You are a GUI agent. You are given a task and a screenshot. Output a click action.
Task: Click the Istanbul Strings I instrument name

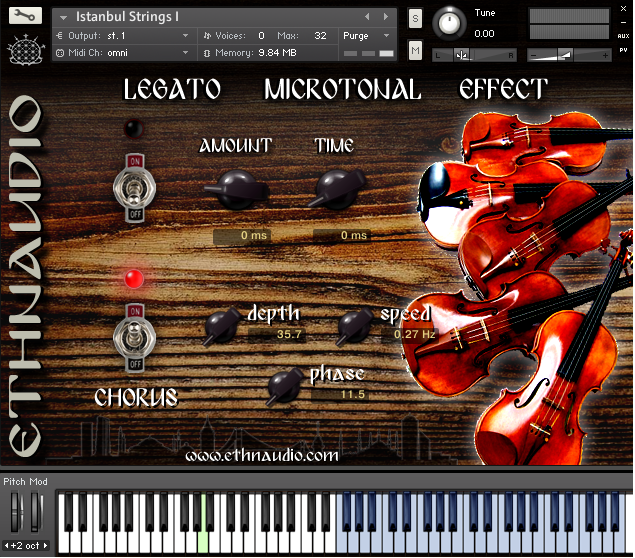(x=127, y=17)
